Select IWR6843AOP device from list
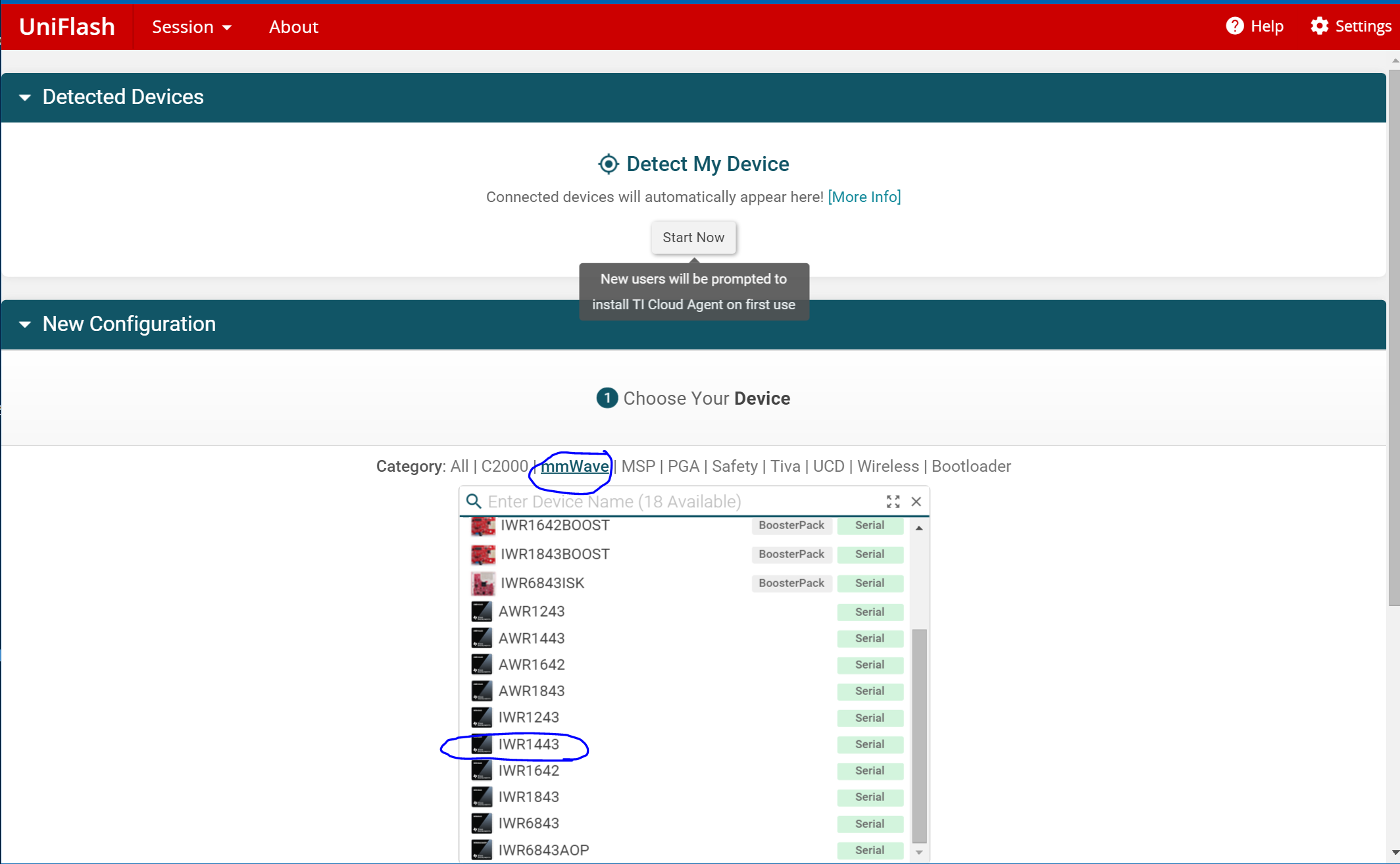The image size is (1400, 864). 687,850
